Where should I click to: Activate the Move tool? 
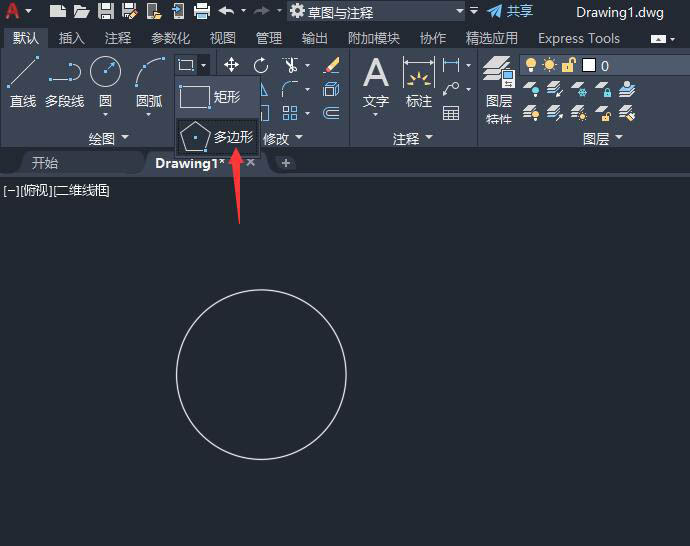[231, 65]
